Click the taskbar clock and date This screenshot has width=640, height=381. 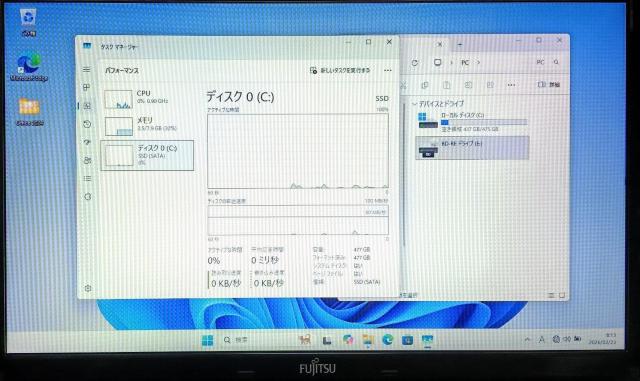tap(602, 339)
